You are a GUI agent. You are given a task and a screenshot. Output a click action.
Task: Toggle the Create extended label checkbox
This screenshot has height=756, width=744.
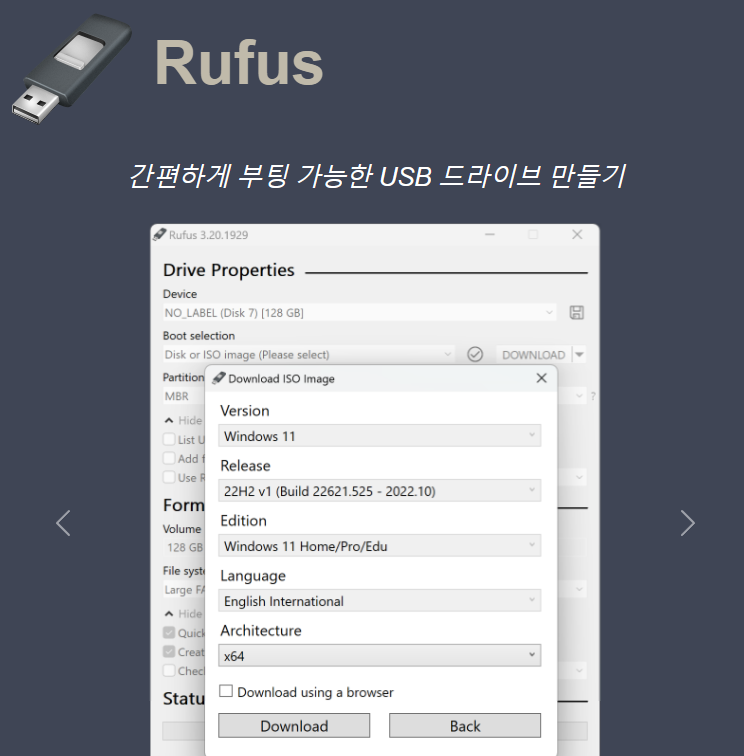click(169, 652)
